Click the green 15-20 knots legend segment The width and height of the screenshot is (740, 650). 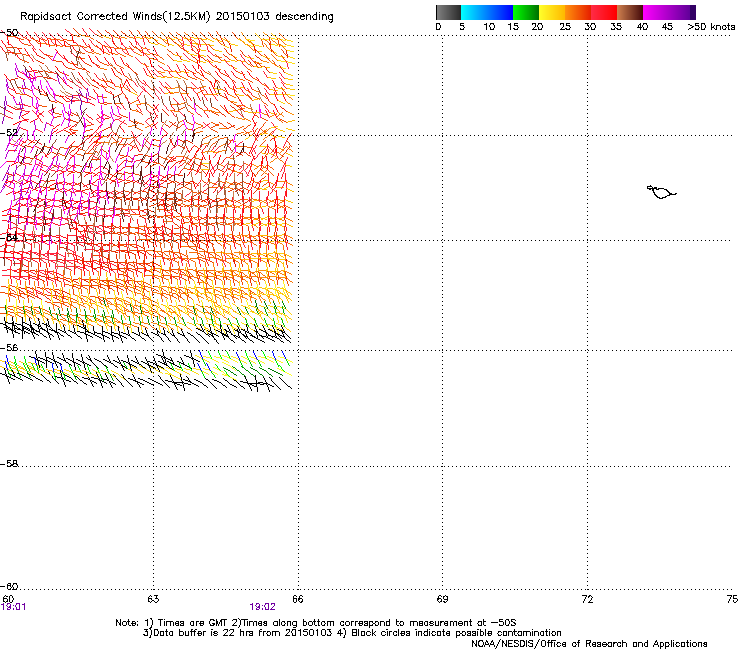[526, 12]
